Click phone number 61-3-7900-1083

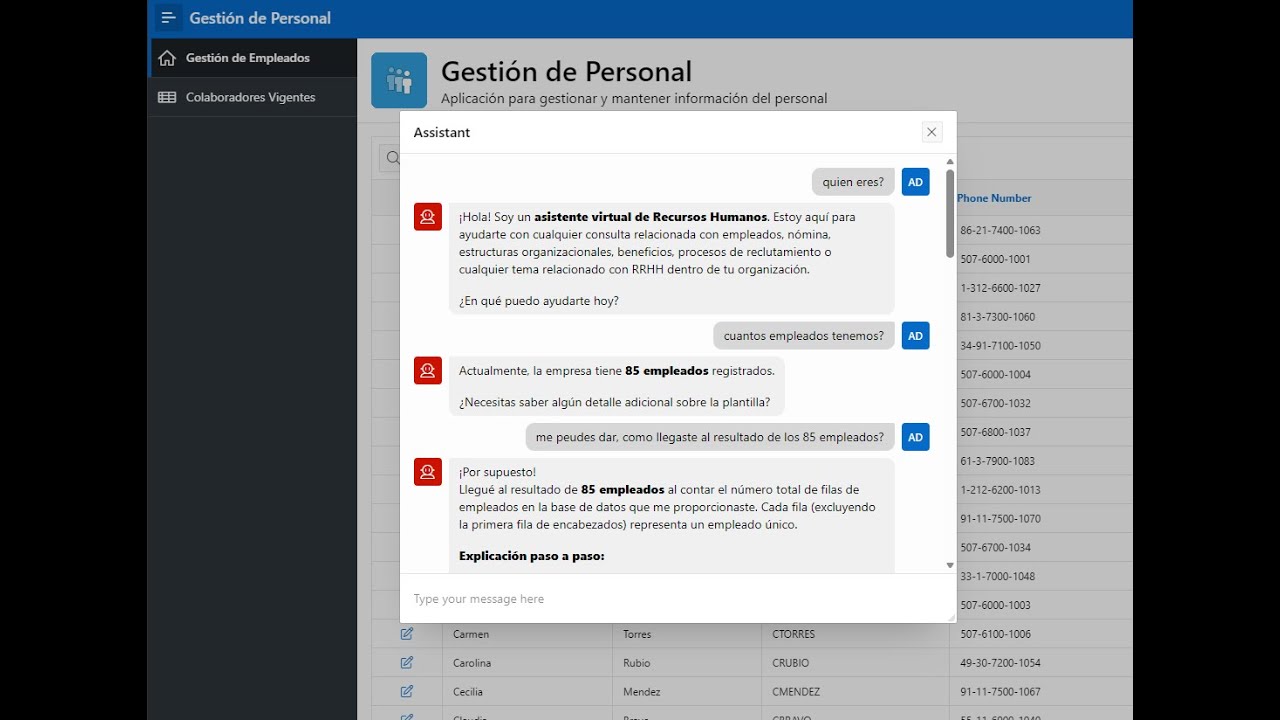coord(998,461)
